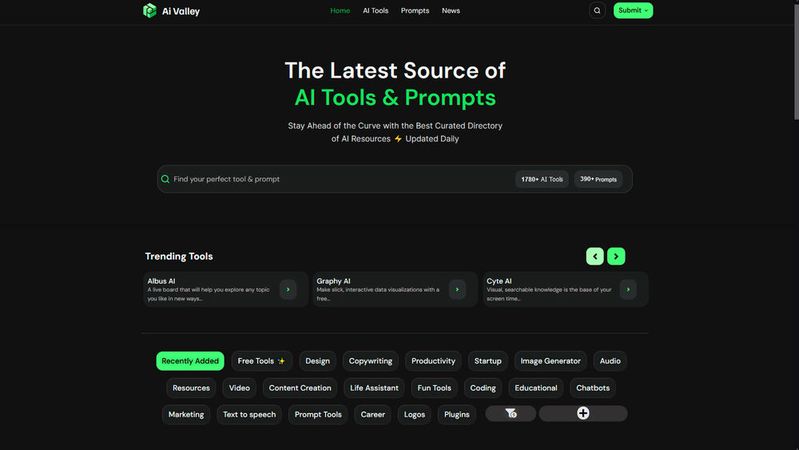Open Graphy AI via its arrow icon
799x450 pixels.
(x=457, y=289)
